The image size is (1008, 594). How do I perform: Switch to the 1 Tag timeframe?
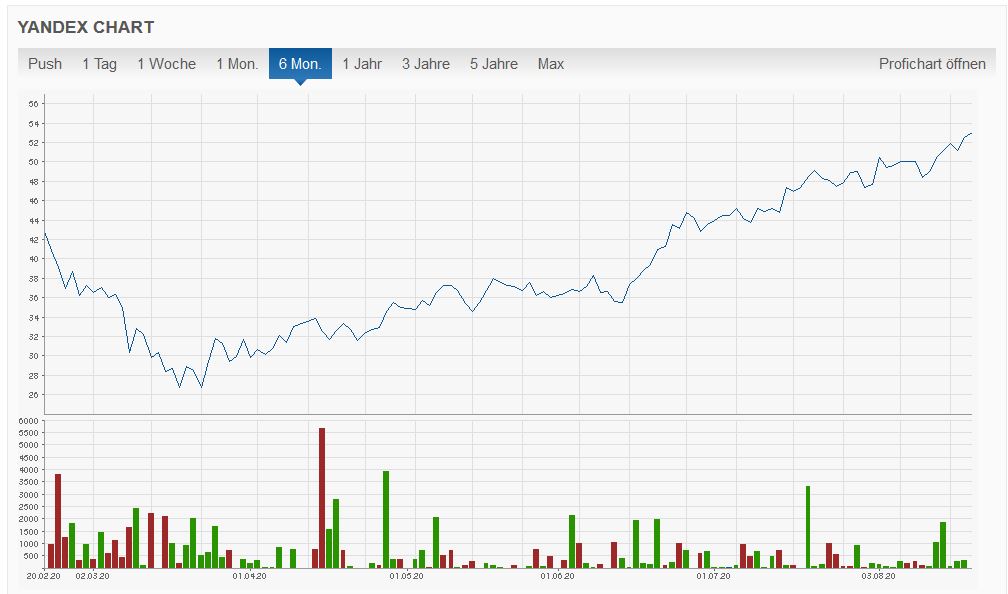100,64
